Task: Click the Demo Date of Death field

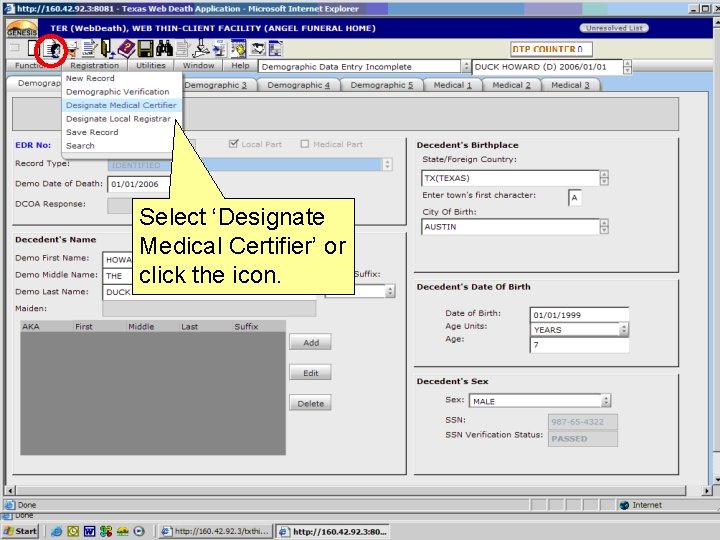Action: coord(139,184)
